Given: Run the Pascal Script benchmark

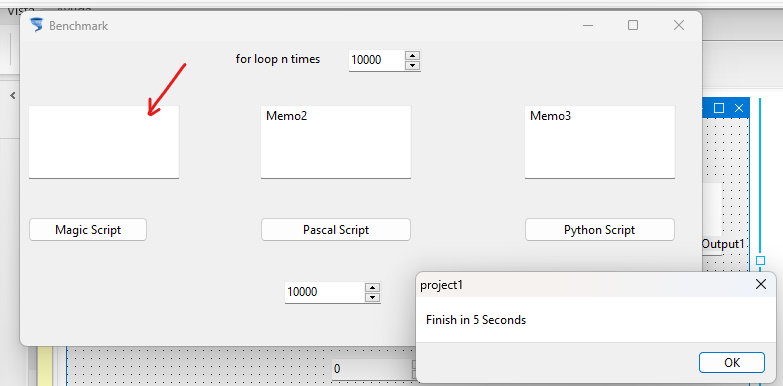Looking at the screenshot, I should (336, 230).
